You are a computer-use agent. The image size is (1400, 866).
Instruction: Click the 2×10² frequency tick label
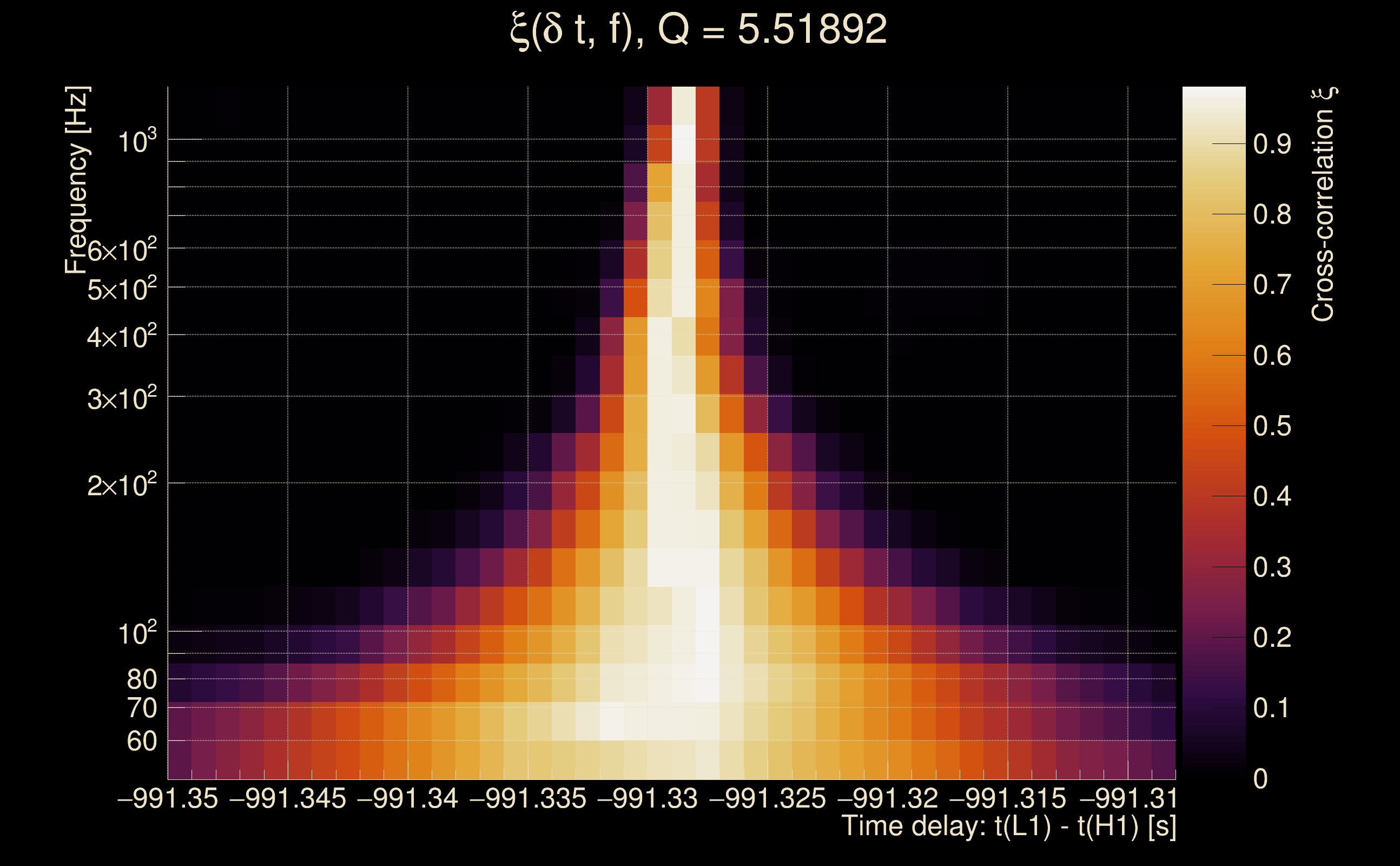coord(121,486)
